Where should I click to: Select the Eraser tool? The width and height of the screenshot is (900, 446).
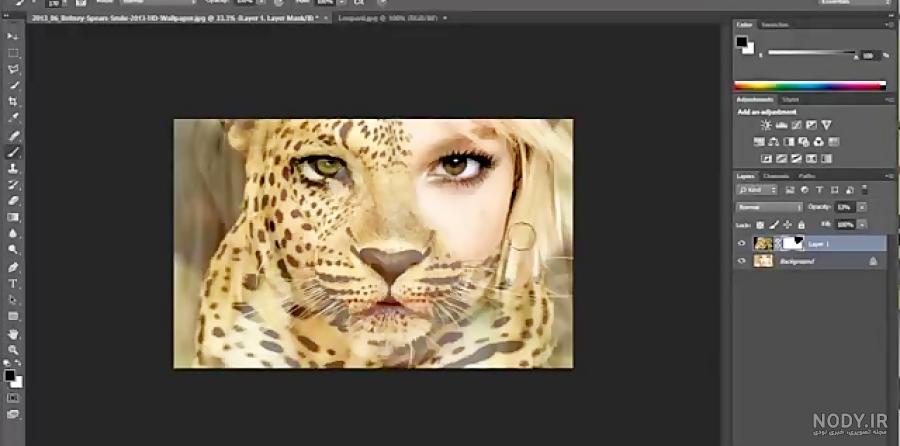[x=13, y=201]
